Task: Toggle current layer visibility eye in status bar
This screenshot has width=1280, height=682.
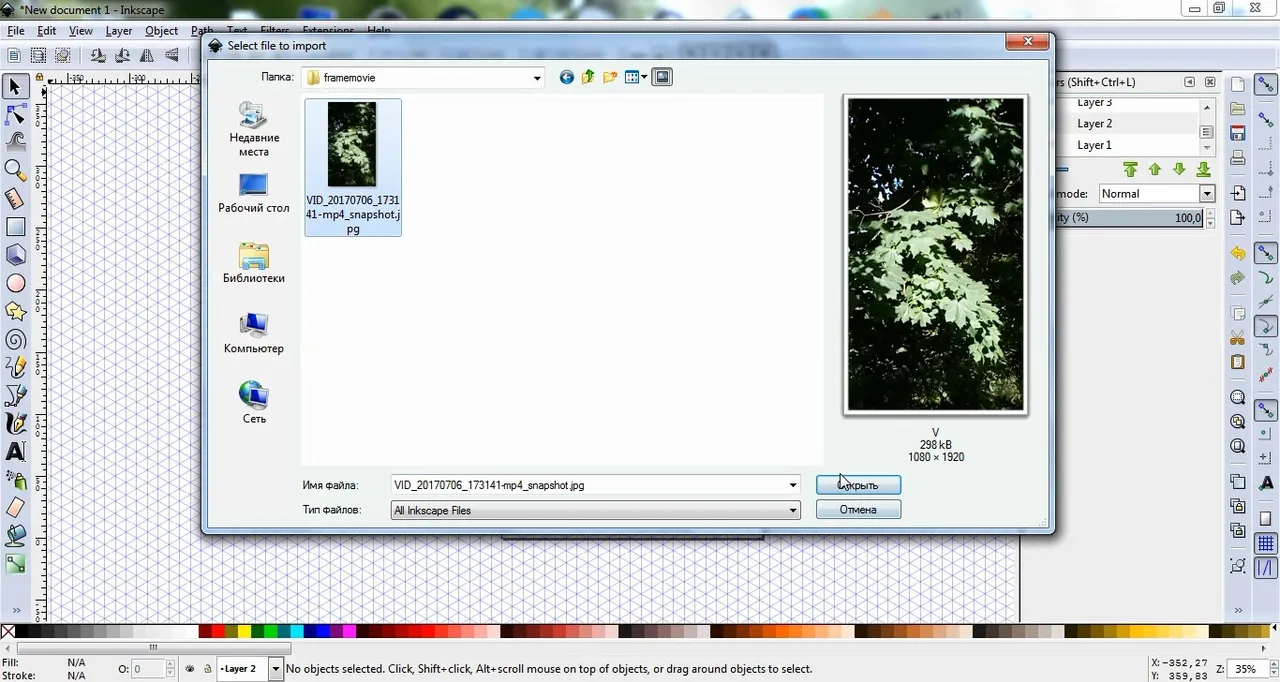Action: coord(190,669)
